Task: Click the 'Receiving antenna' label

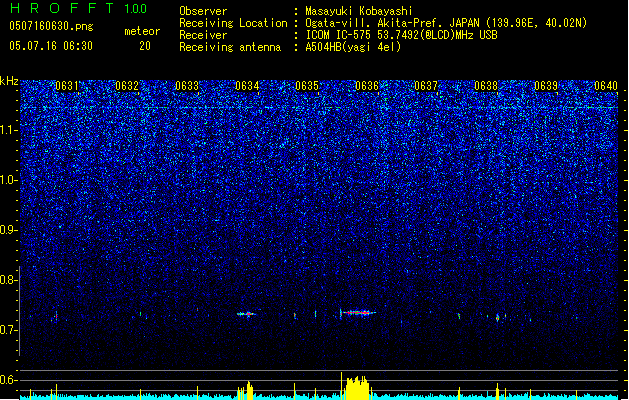Action: point(230,47)
